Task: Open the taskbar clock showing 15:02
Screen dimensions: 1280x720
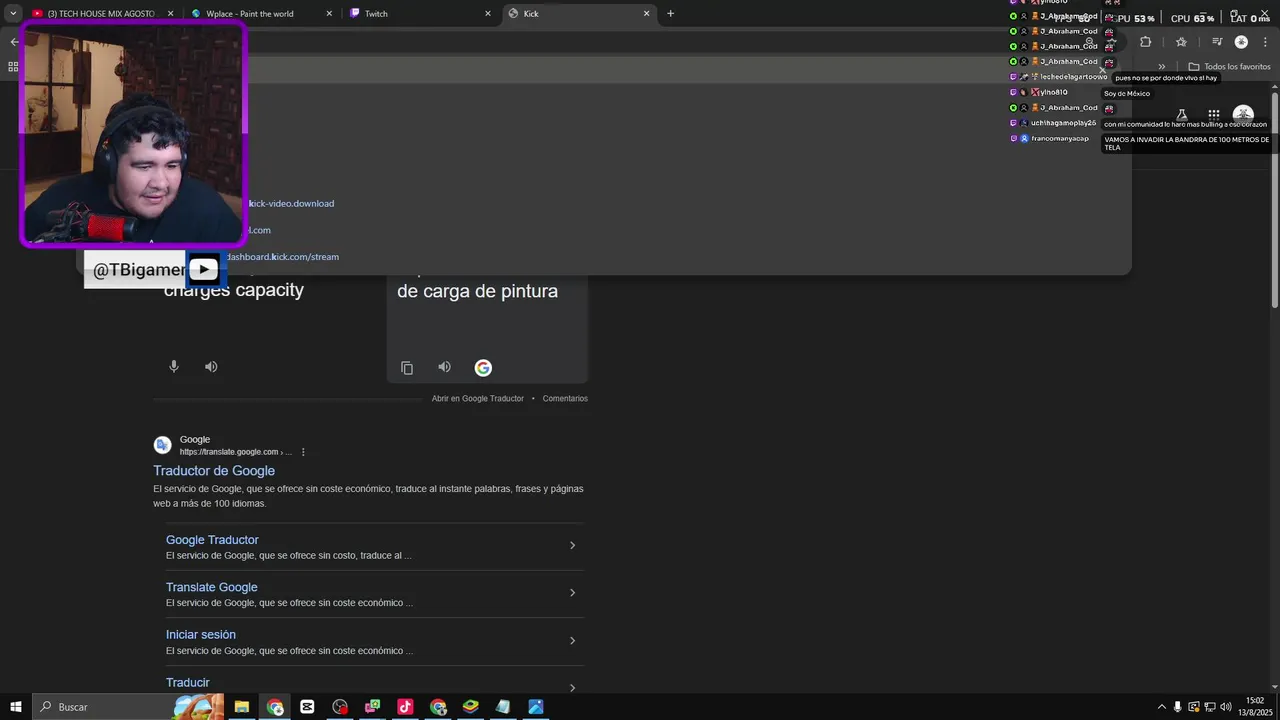Action: click(x=1255, y=707)
